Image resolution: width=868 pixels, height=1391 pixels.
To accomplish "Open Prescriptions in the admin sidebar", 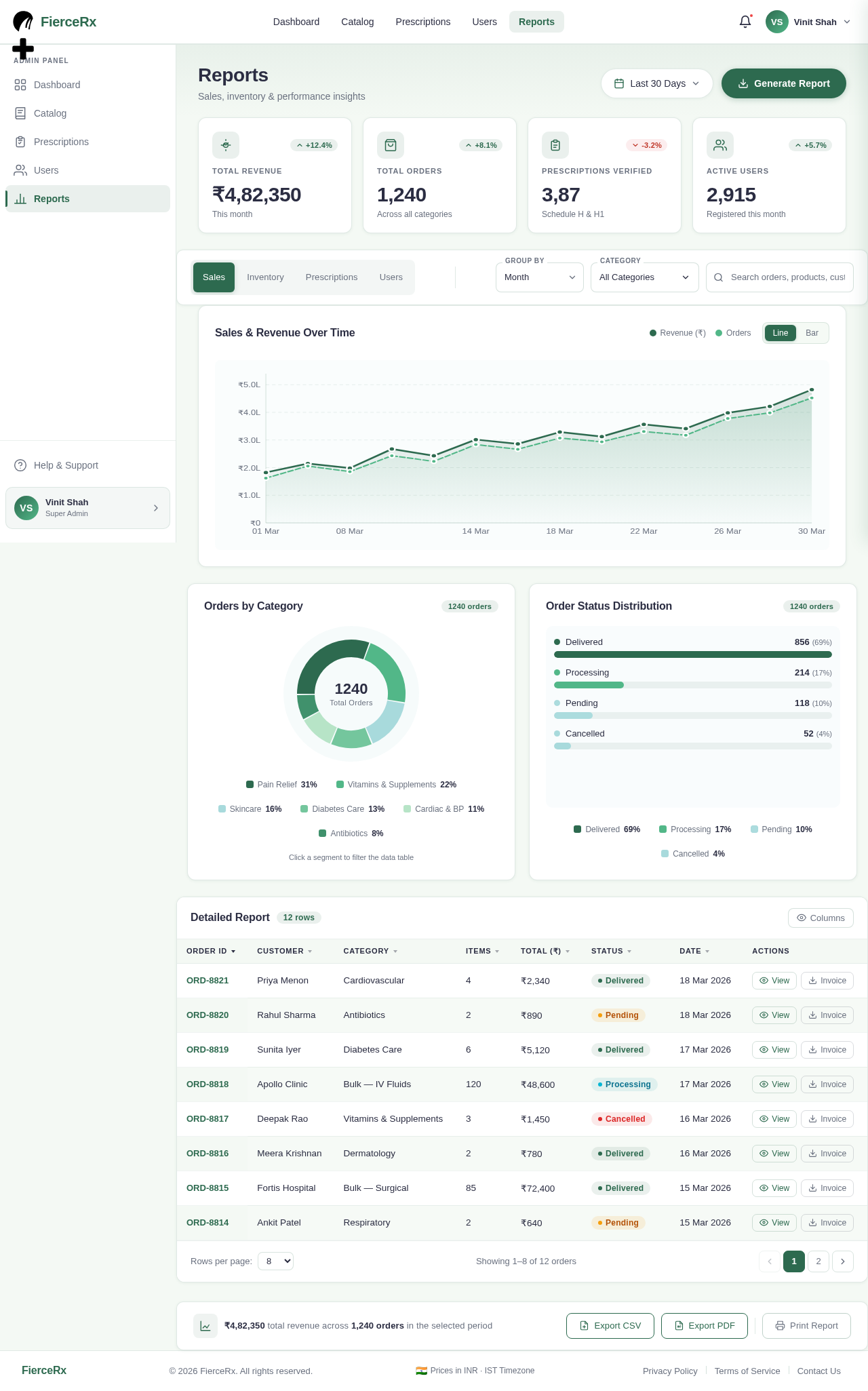I will 87,142.
